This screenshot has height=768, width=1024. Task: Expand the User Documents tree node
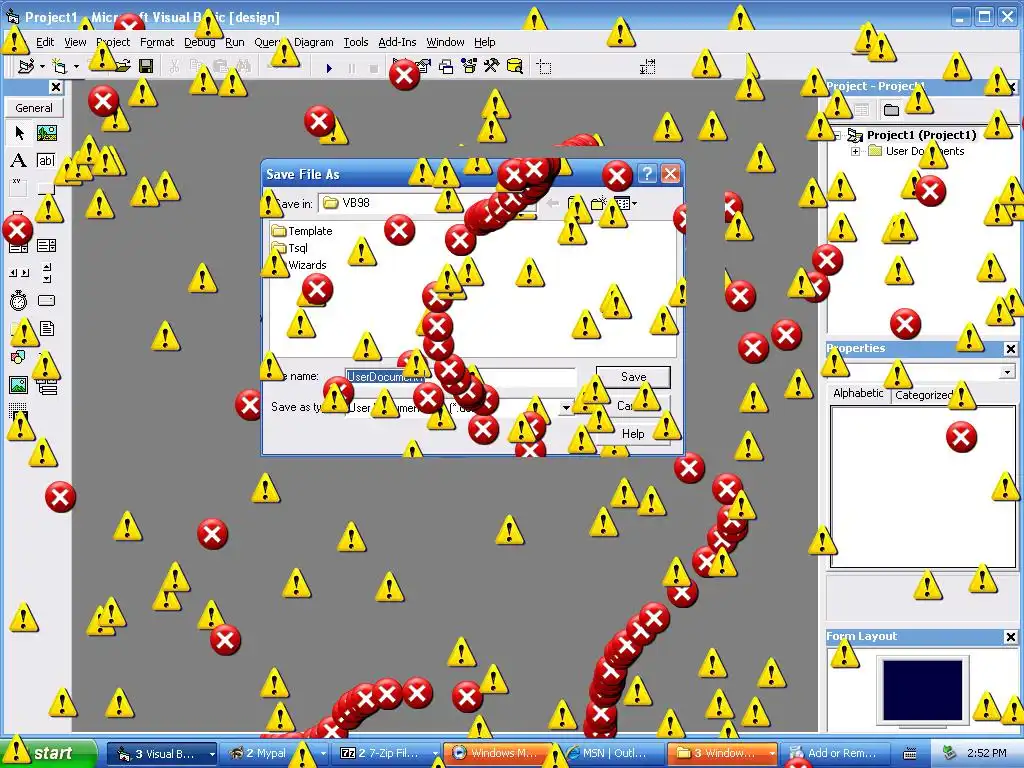[x=856, y=152]
